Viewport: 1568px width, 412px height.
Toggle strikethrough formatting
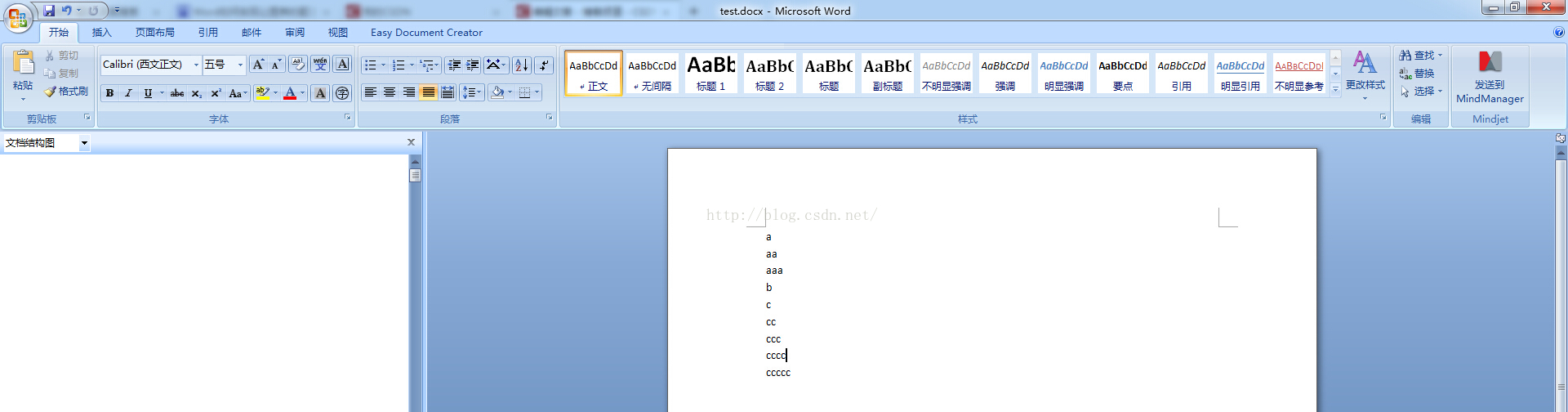point(177,93)
